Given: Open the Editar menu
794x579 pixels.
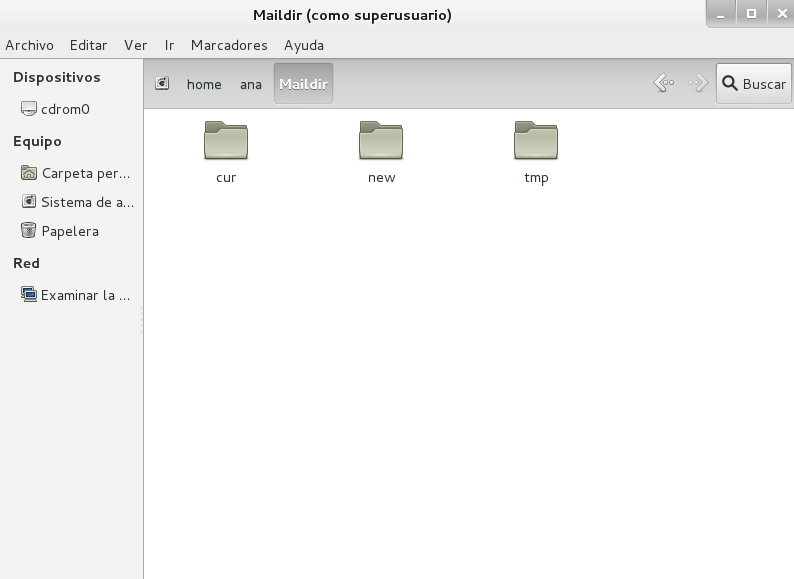Looking at the screenshot, I should [x=89, y=45].
